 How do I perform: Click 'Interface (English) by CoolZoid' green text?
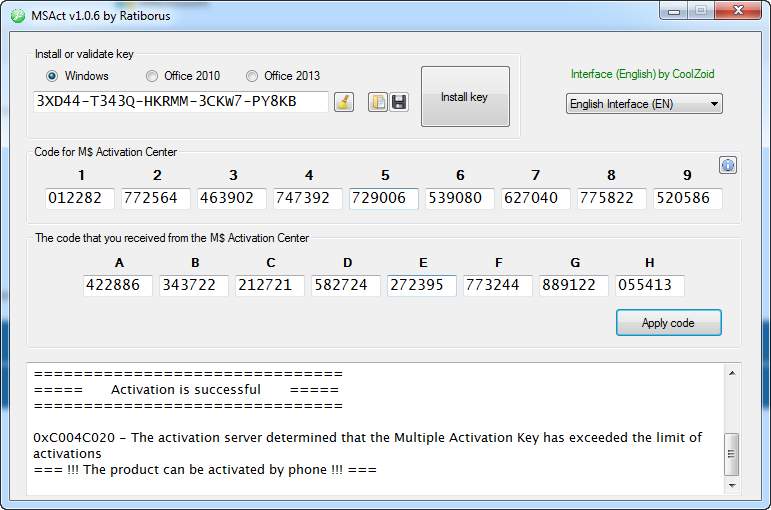(x=643, y=74)
